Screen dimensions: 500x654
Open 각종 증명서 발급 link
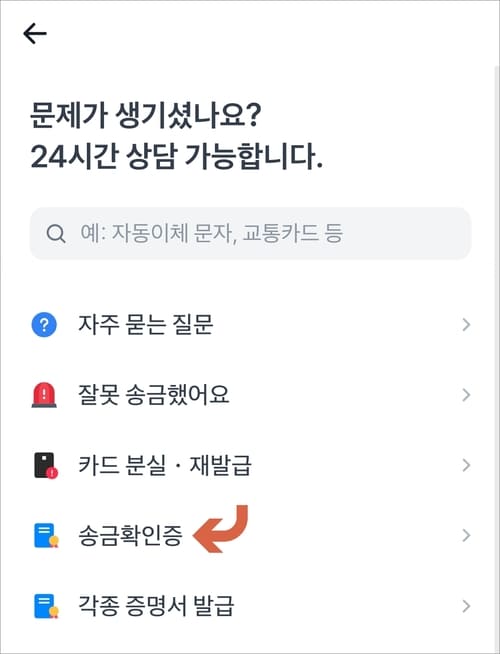[250, 606]
